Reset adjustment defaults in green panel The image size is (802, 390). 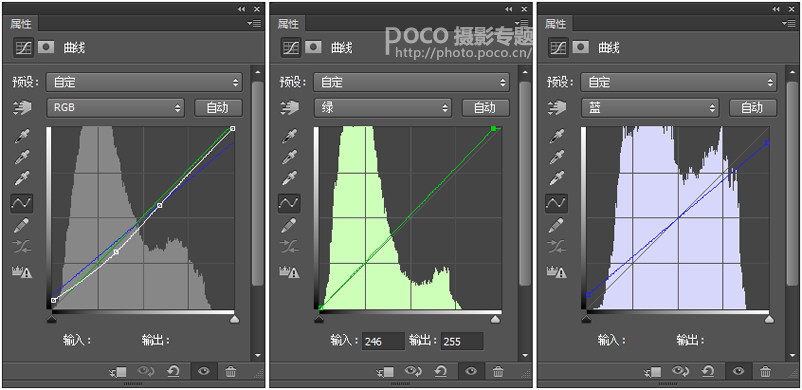coord(440,371)
